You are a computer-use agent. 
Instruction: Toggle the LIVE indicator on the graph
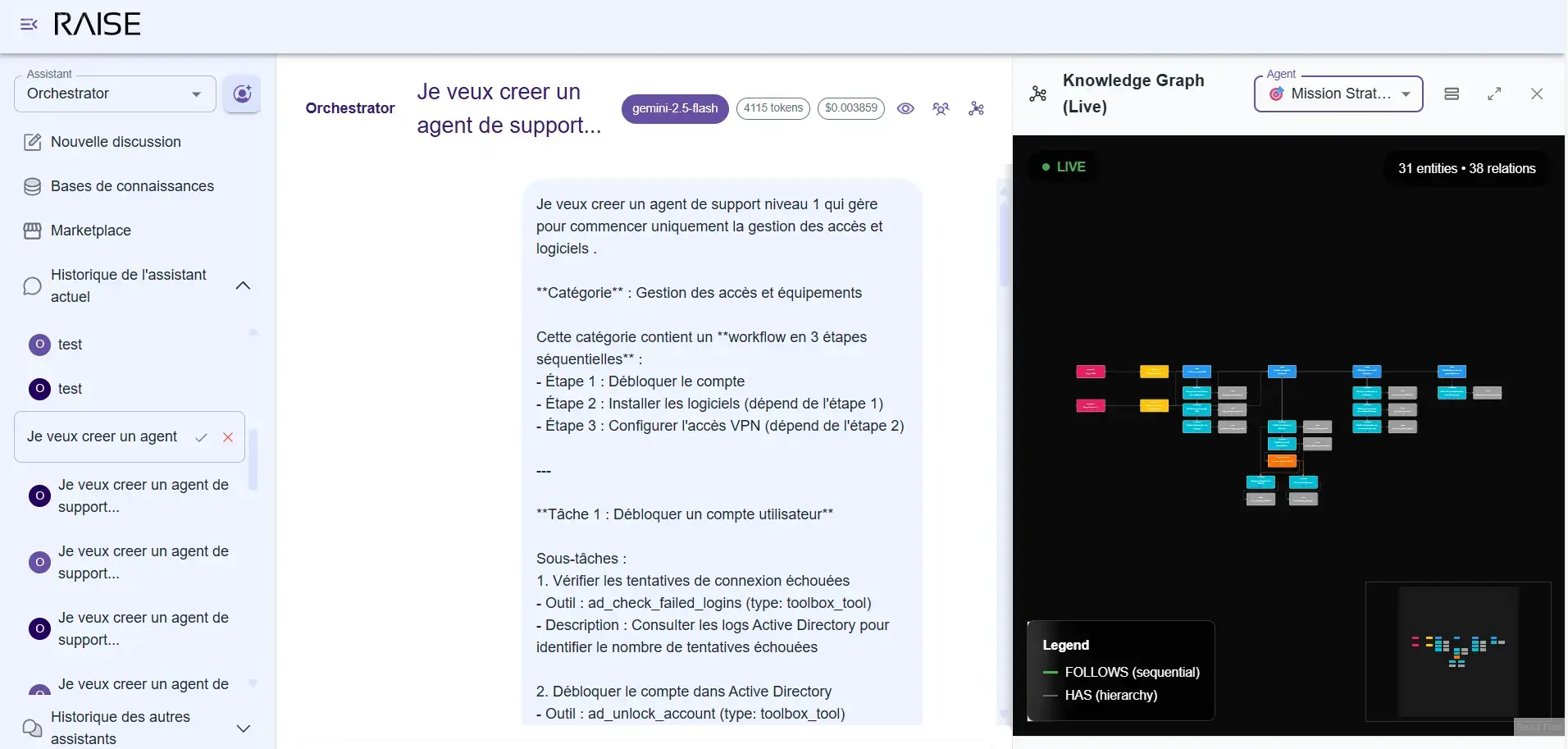[x=1064, y=167]
